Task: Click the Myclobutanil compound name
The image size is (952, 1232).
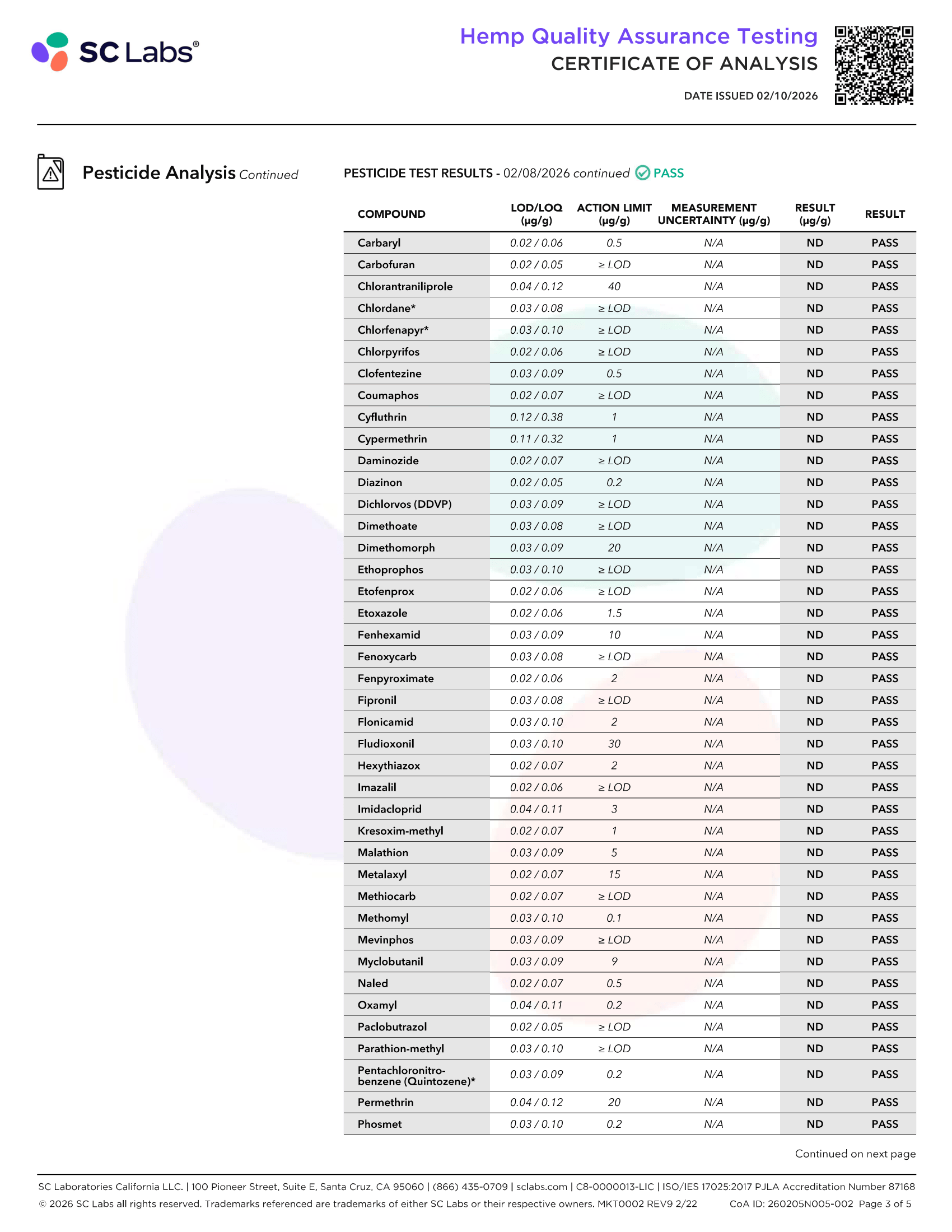Action: 390,962
